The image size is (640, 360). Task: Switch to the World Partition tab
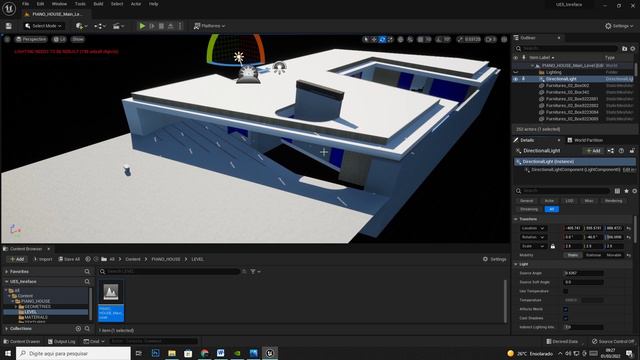pos(585,140)
